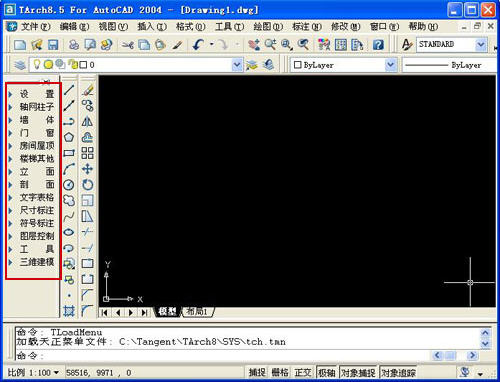500x382 pixels.
Task: Toggle 对象追踪 object tracking in status bar
Action: (398, 372)
